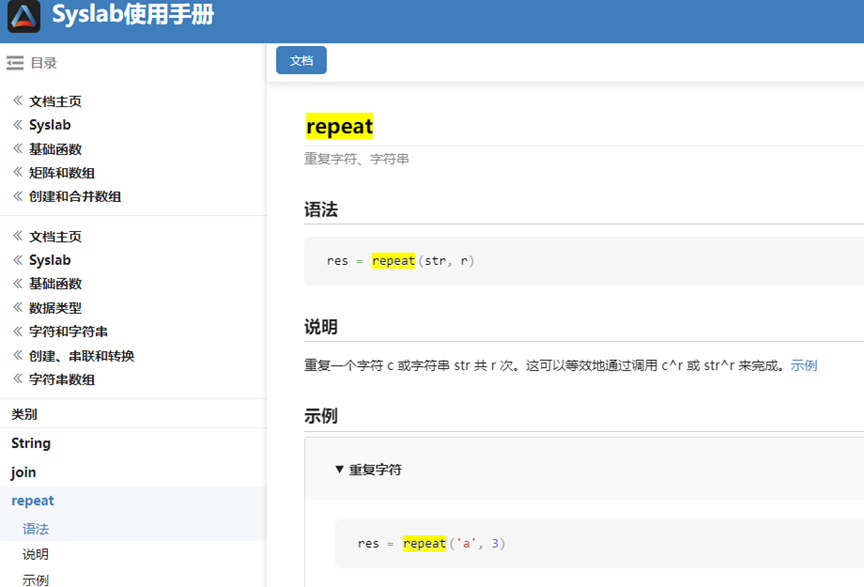Jump to 语法 section from sidebar
Viewport: 864px width, 587px height.
point(35,529)
